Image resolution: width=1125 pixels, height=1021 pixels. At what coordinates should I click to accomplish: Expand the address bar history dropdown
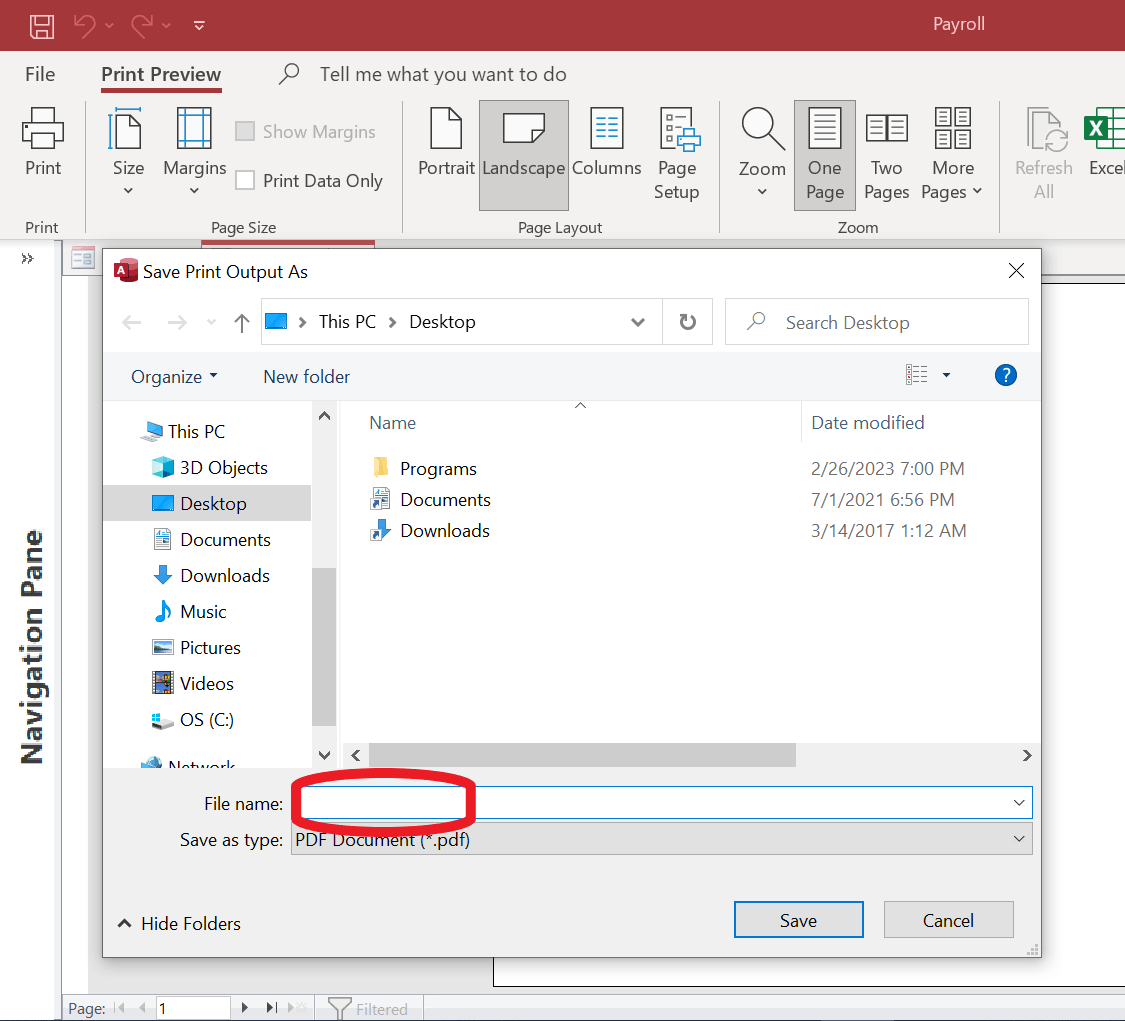637,322
